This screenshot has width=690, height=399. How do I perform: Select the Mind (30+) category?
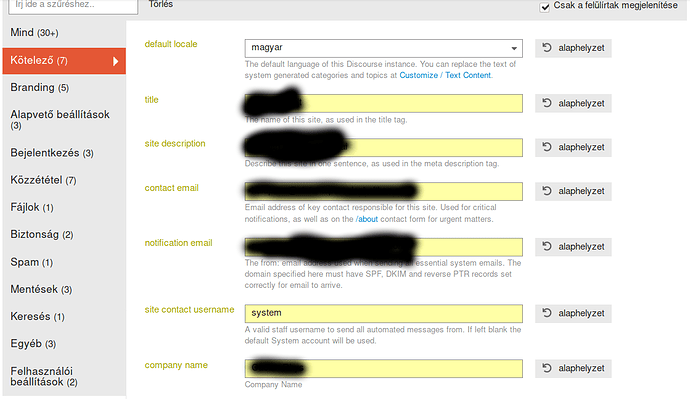[64, 33]
